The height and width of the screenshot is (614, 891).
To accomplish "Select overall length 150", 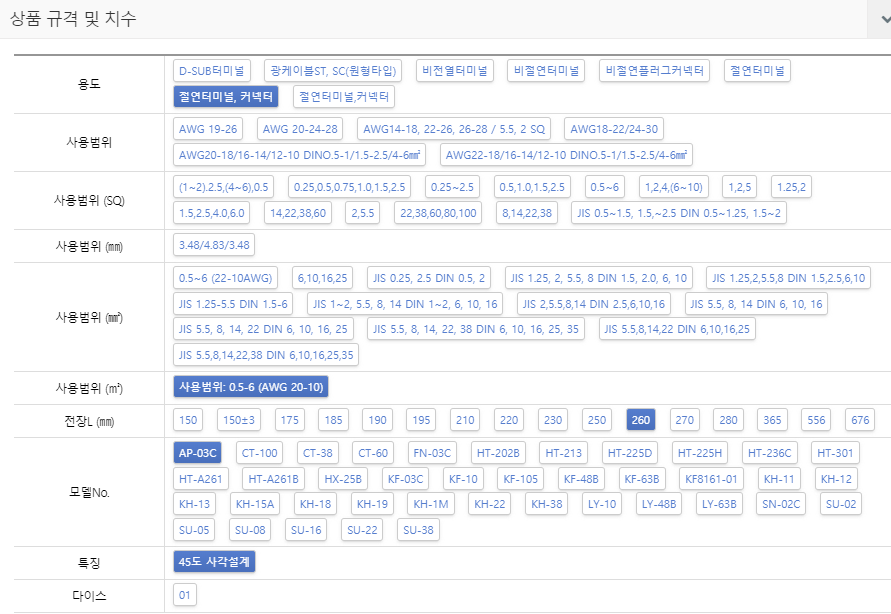I will click(188, 420).
